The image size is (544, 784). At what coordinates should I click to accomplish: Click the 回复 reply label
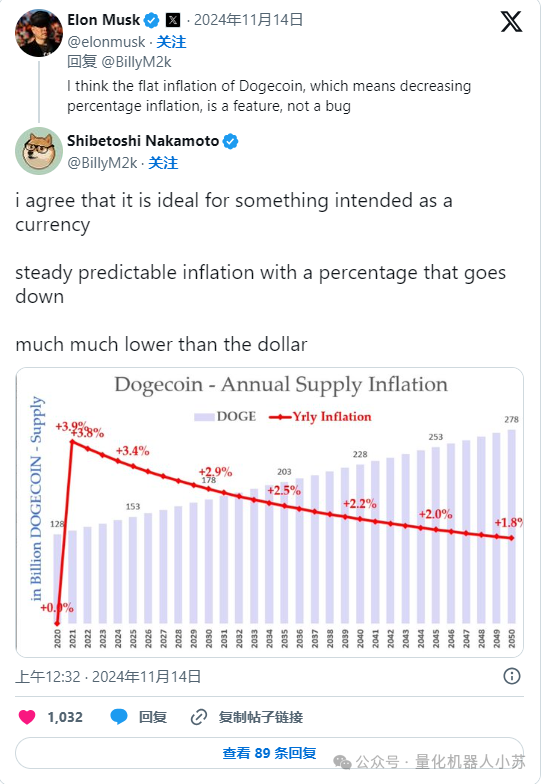pos(152,717)
